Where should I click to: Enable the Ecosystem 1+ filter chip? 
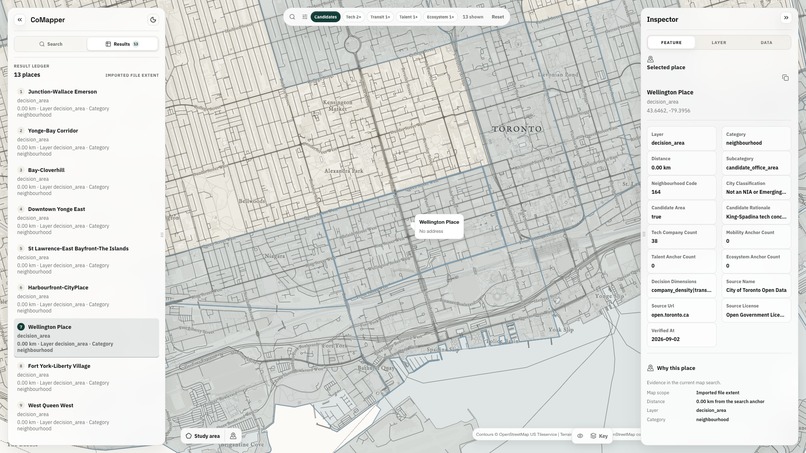441,17
